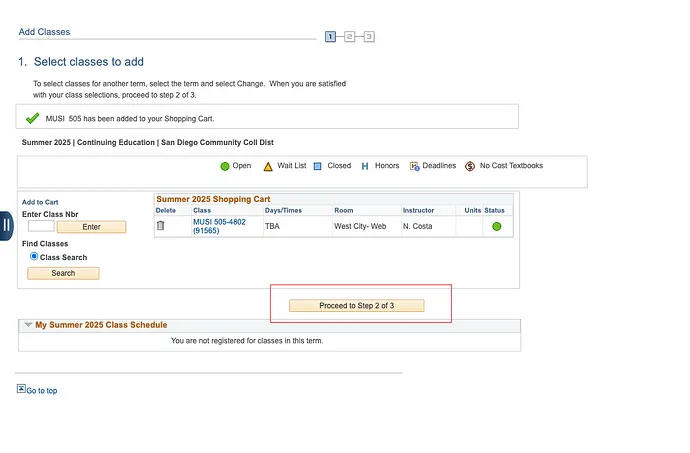Click the green checkmark confirmation icon

32,118
